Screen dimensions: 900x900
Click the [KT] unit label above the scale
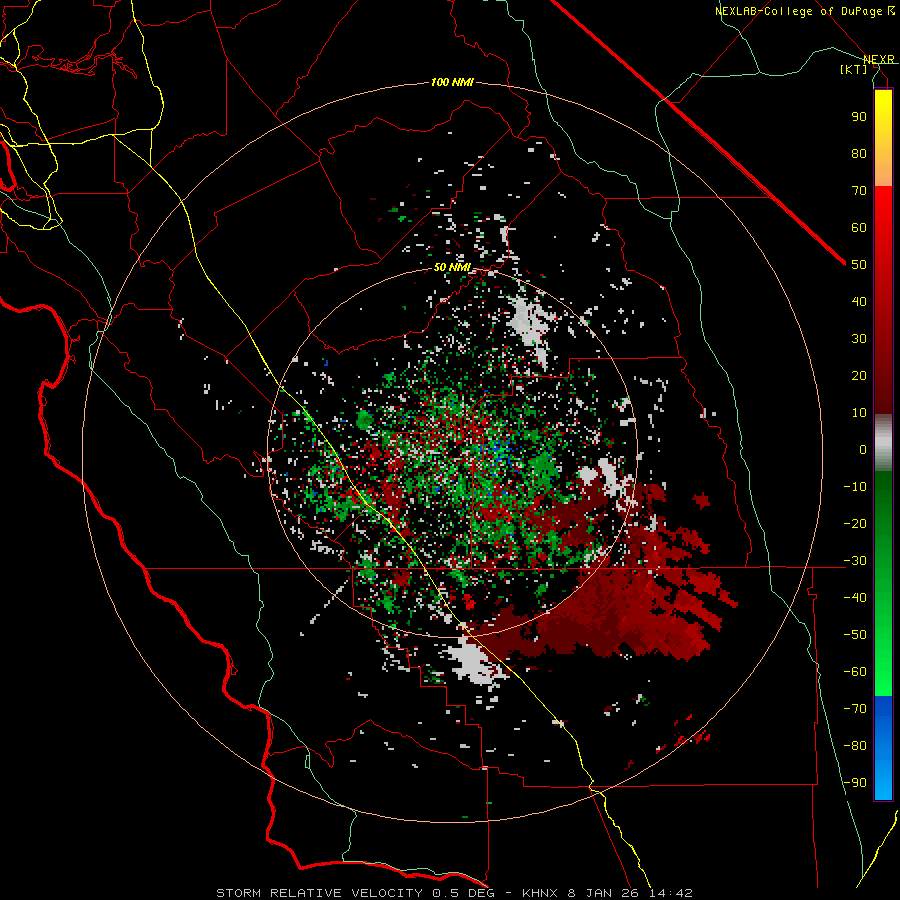pos(854,69)
